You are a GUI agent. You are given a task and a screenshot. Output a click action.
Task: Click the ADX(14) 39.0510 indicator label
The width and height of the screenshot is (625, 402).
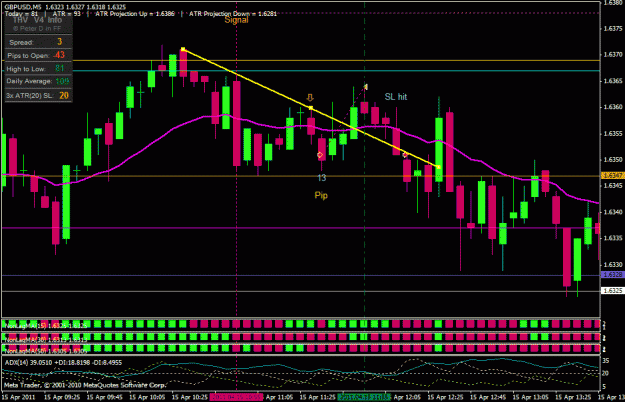[63, 363]
